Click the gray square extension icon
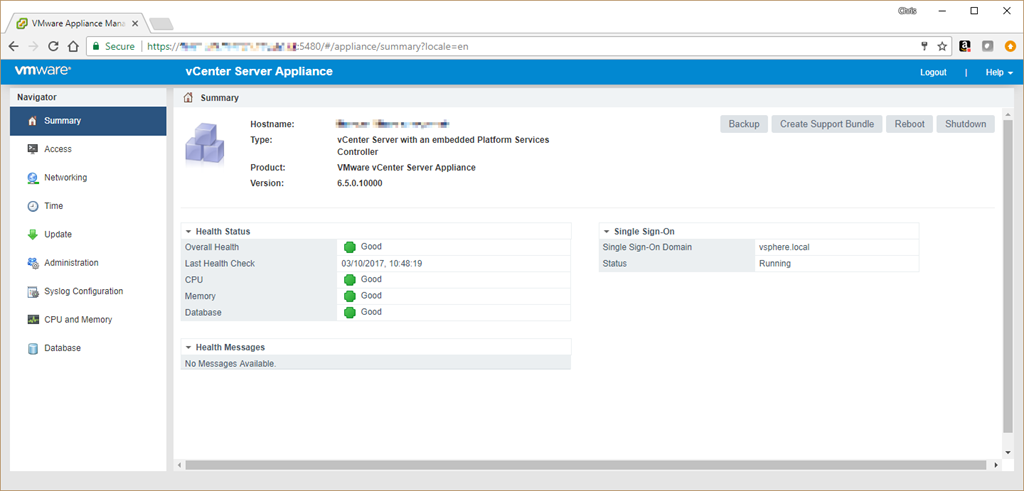 [x=987, y=46]
